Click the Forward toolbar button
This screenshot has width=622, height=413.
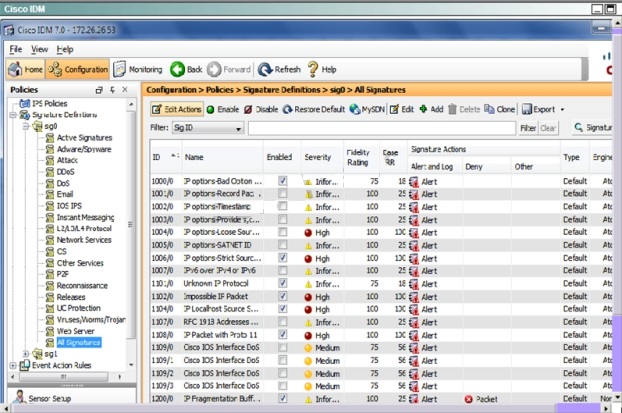[x=229, y=69]
